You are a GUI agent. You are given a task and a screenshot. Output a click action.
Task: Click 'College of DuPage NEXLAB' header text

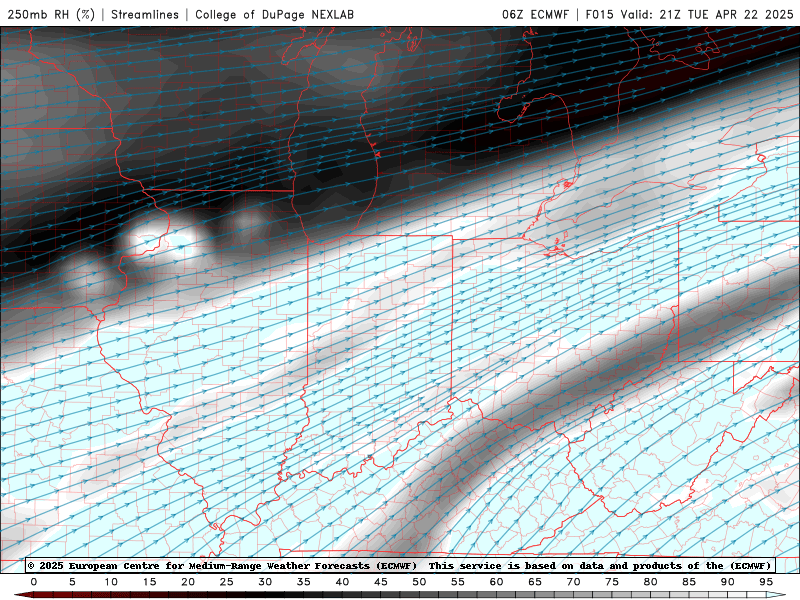(274, 14)
